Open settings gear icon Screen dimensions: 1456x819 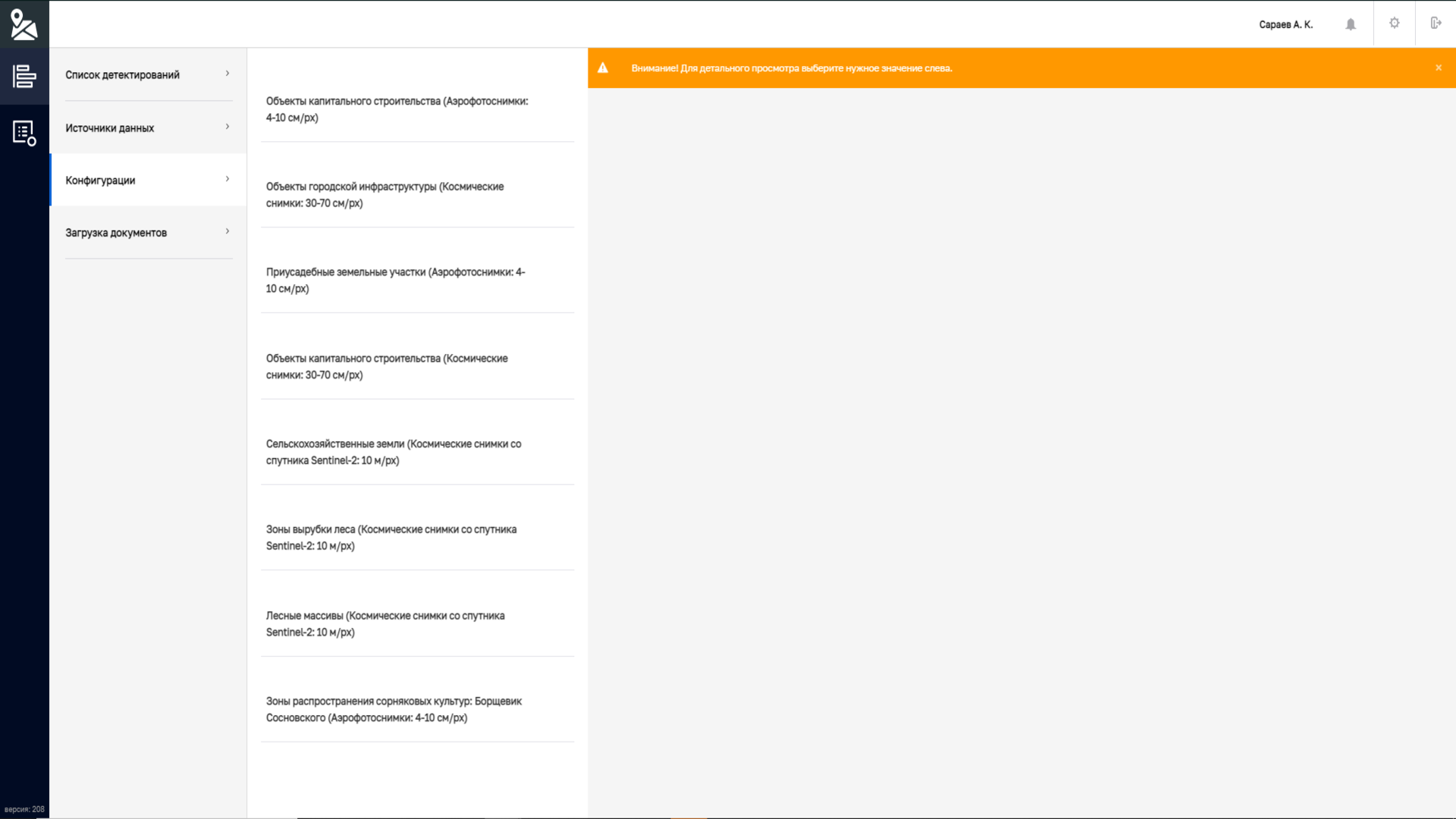pos(1394,24)
